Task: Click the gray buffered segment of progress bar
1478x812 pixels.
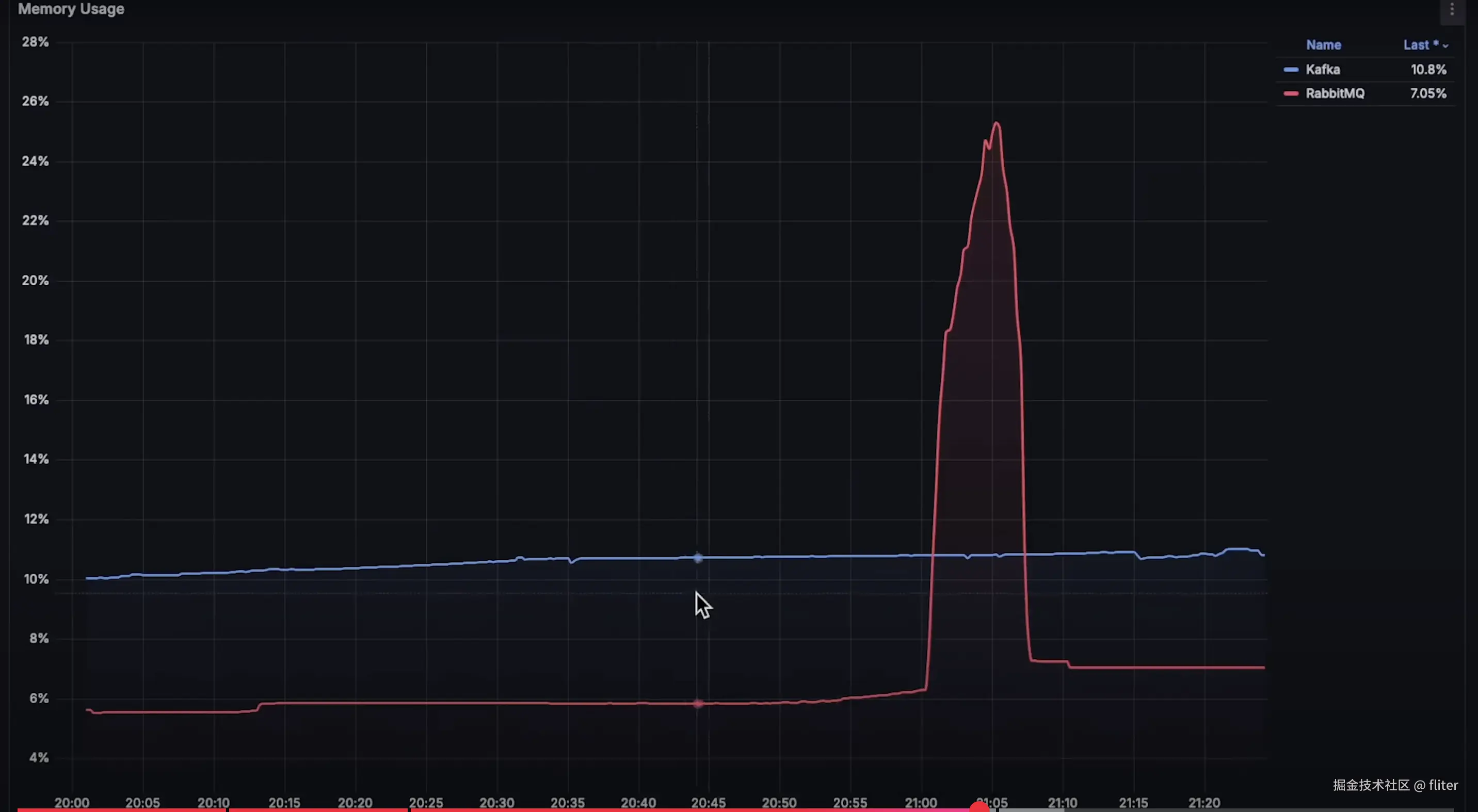Action: coord(1033,810)
